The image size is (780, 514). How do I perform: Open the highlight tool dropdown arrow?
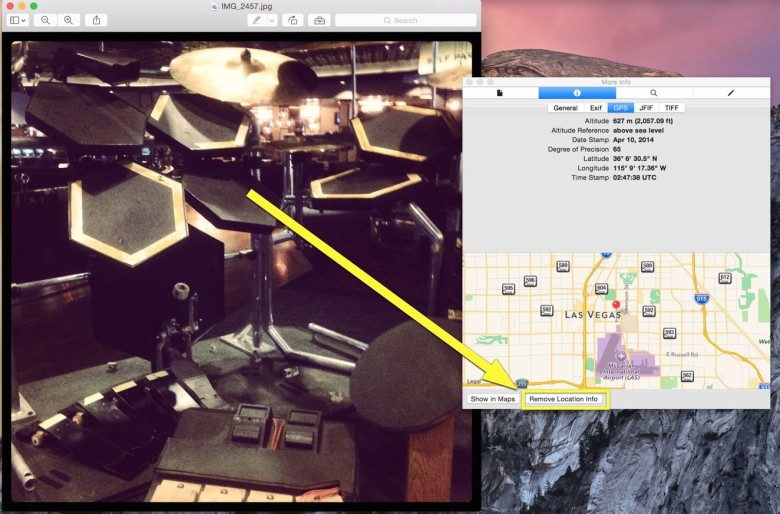click(272, 20)
